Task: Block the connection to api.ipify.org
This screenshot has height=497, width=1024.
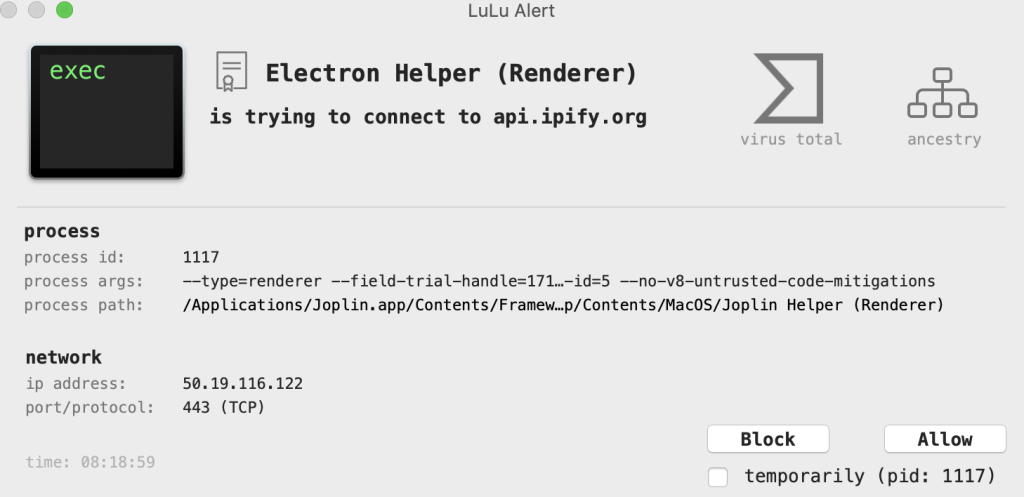Action: [x=767, y=439]
